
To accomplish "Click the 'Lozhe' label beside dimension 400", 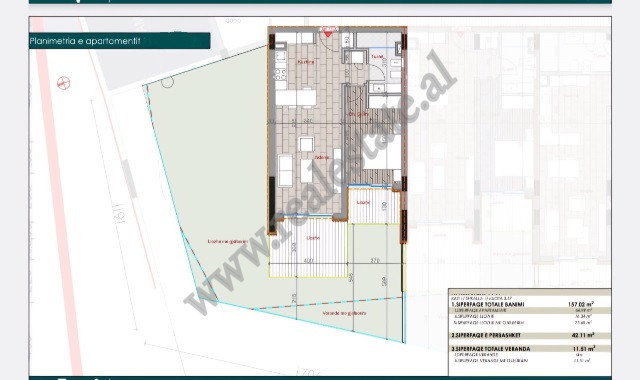I will point(313,238).
